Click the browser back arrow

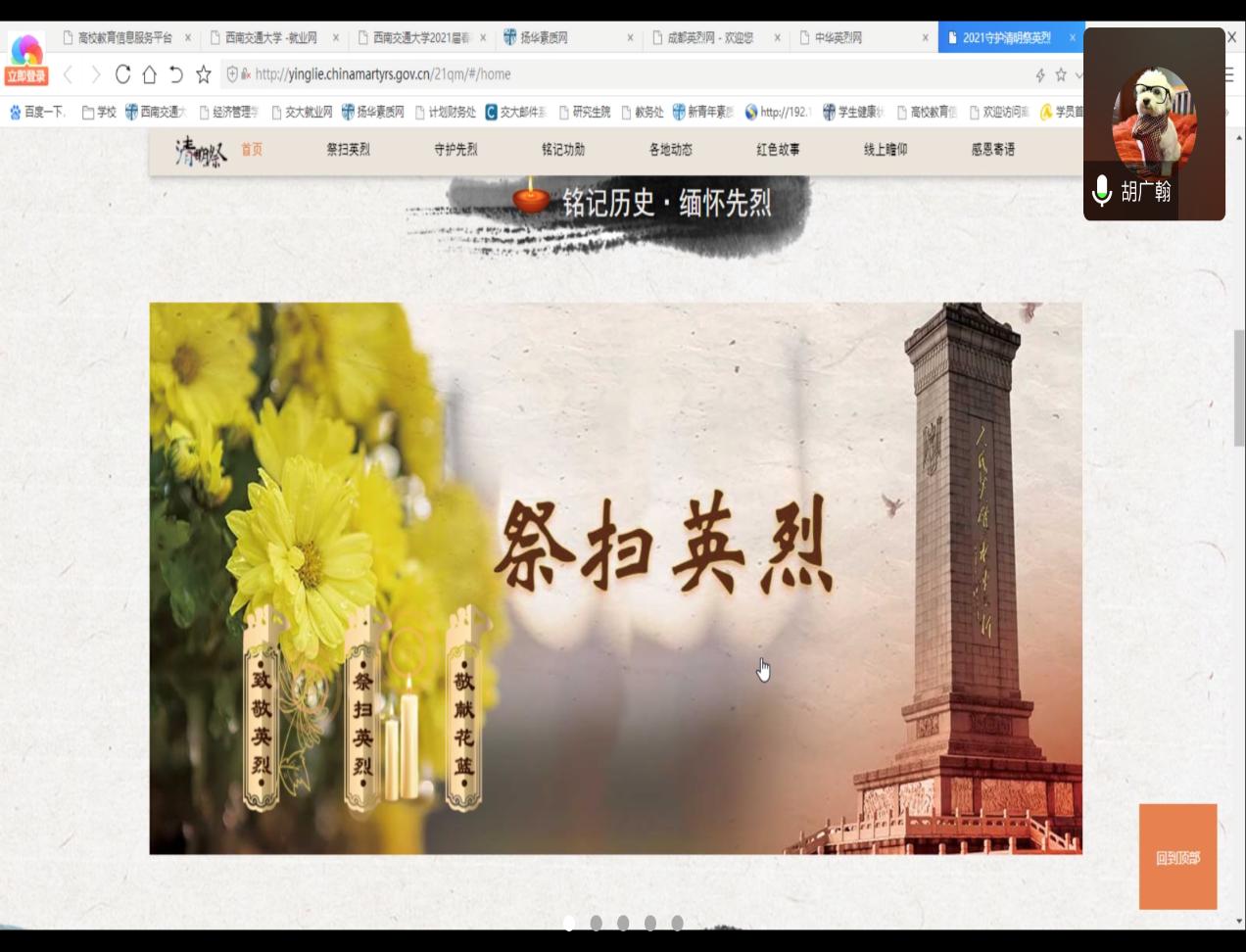68,74
